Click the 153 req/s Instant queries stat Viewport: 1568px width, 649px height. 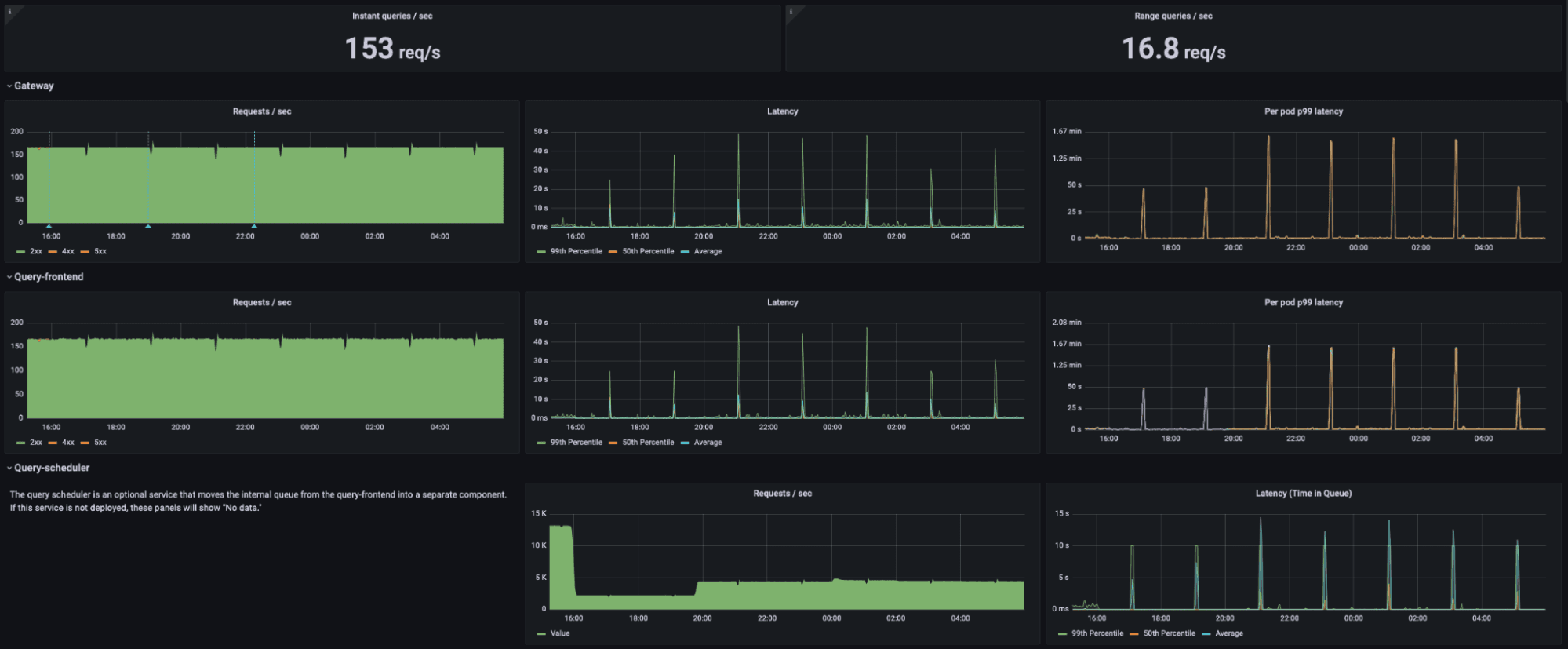[x=392, y=49]
